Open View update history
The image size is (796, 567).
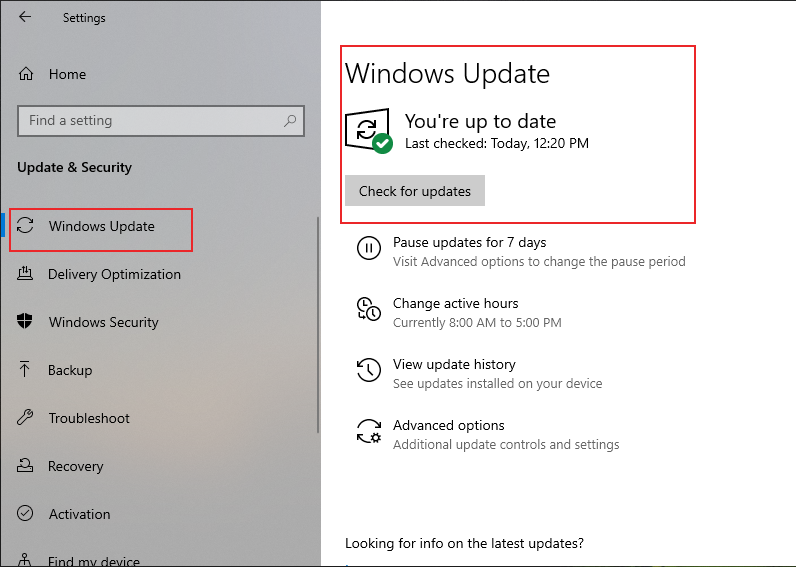(454, 364)
